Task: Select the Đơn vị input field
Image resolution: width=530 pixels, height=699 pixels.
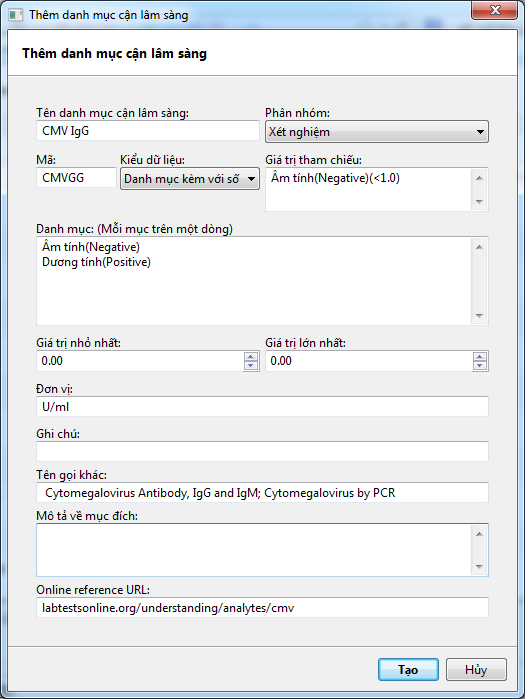Action: click(x=262, y=407)
